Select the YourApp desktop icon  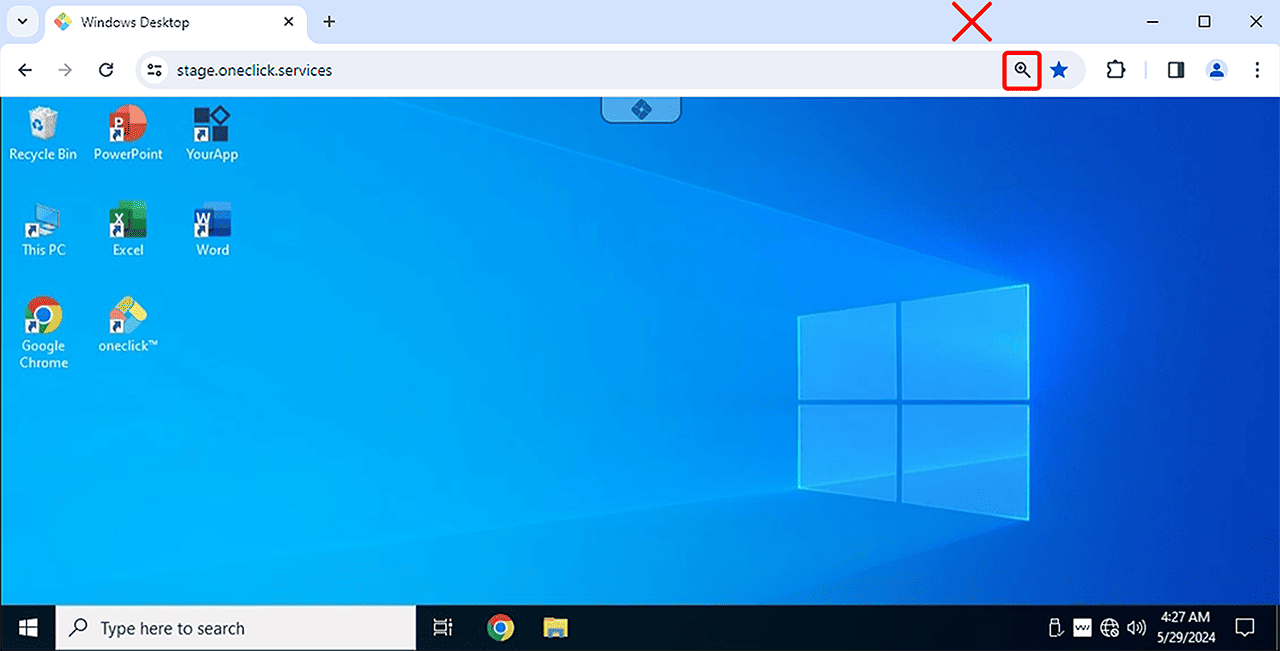tap(212, 133)
